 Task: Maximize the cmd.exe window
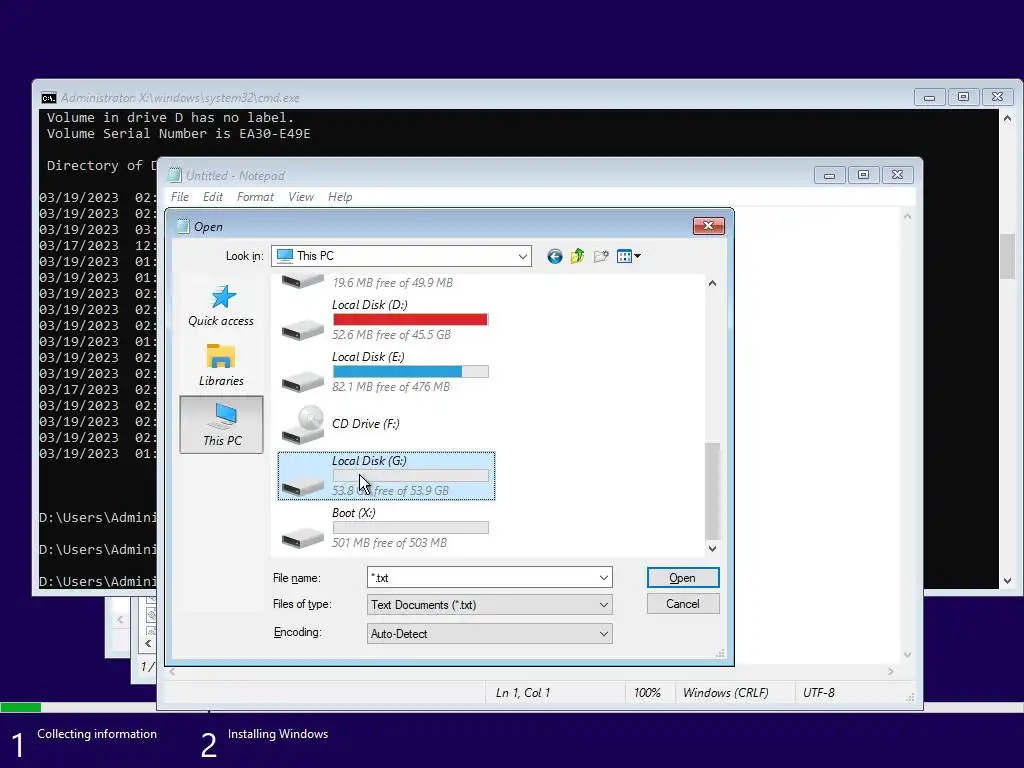(963, 97)
